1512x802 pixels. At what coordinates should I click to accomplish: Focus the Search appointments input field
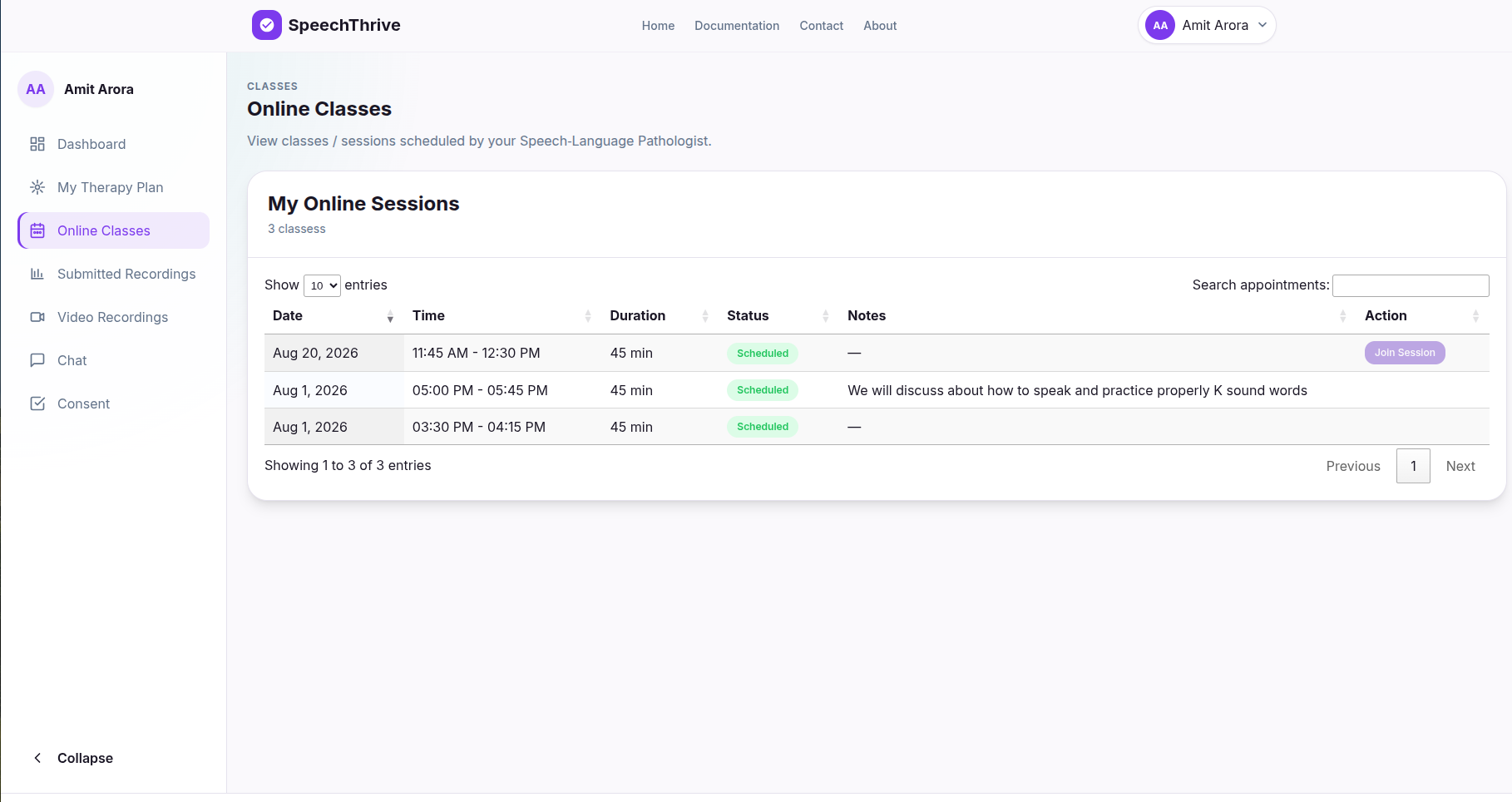[1411, 285]
